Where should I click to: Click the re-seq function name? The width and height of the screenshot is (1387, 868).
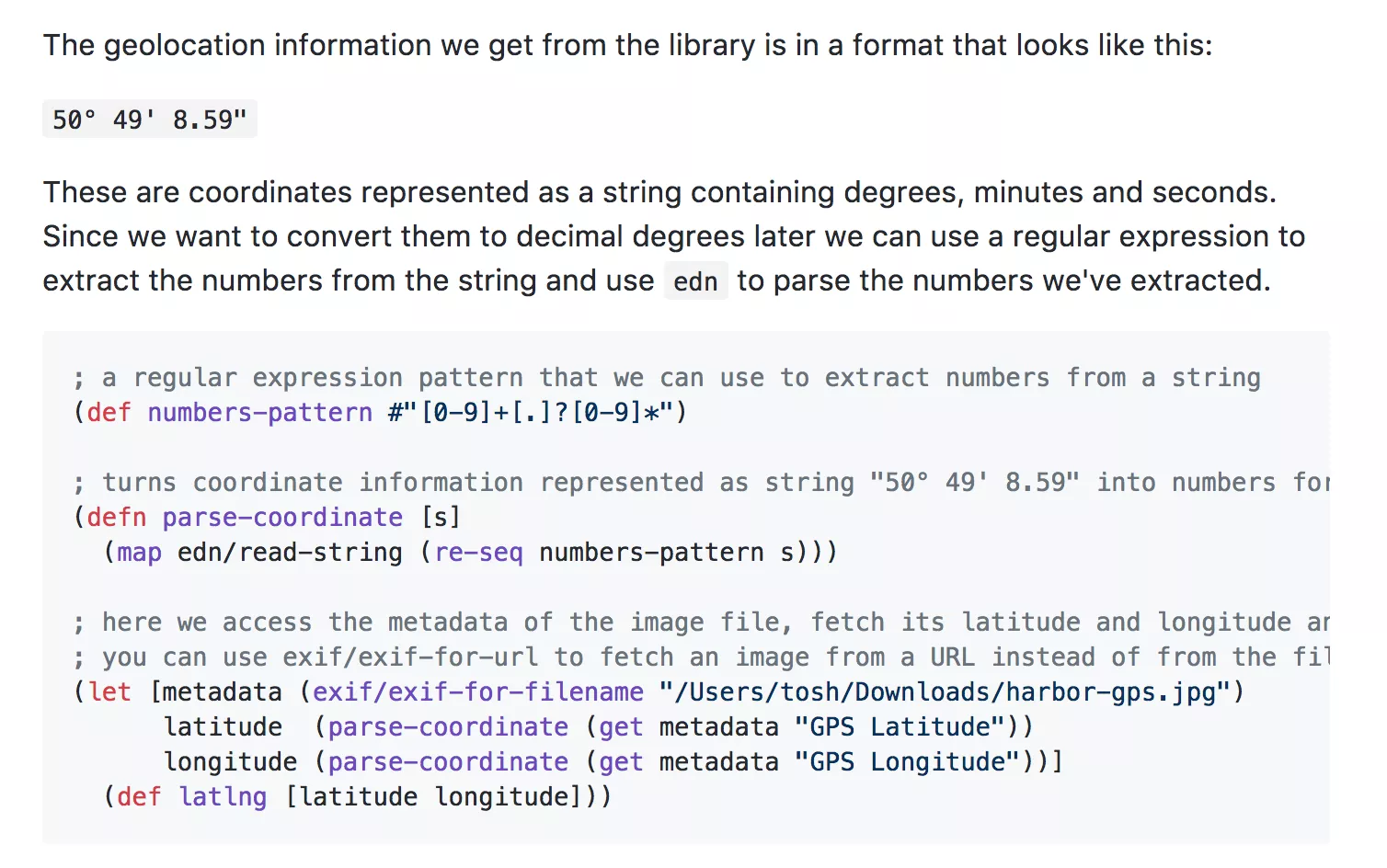pyautogui.click(x=478, y=553)
